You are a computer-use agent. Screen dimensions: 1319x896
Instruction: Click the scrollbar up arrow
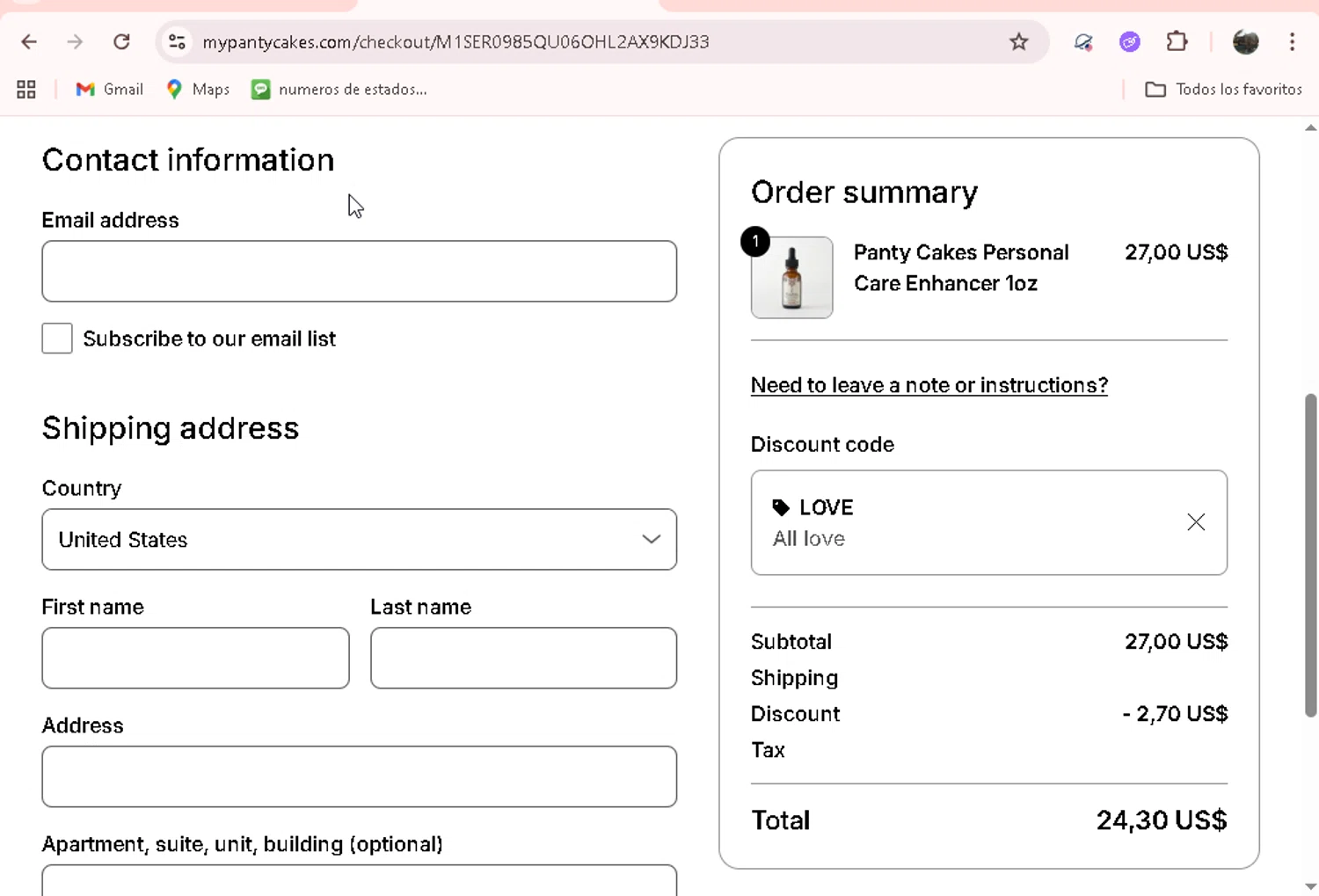pos(1310,127)
